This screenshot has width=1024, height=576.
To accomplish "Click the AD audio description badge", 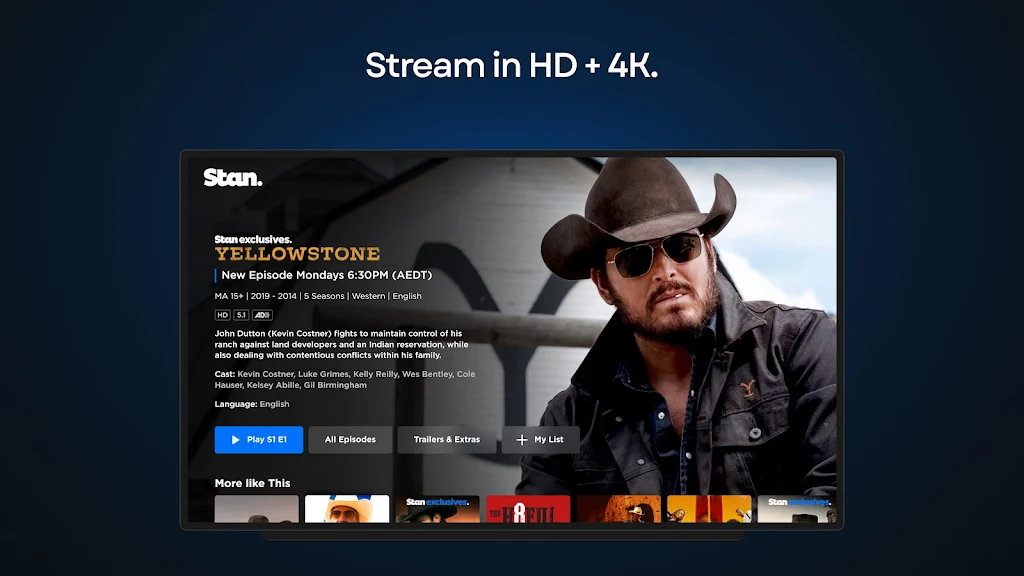I will [262, 315].
